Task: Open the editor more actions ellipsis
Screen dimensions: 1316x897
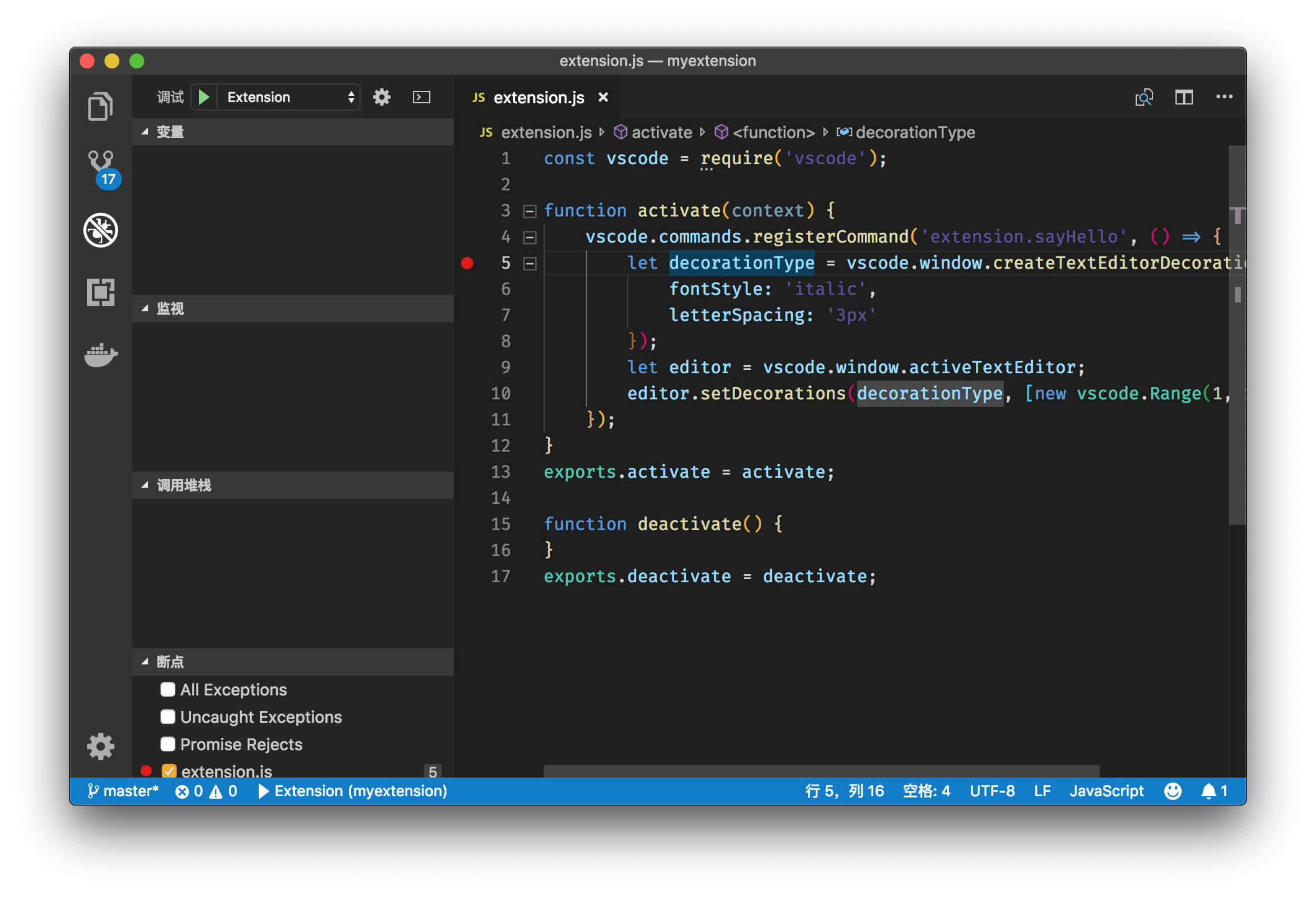Action: [x=1224, y=97]
